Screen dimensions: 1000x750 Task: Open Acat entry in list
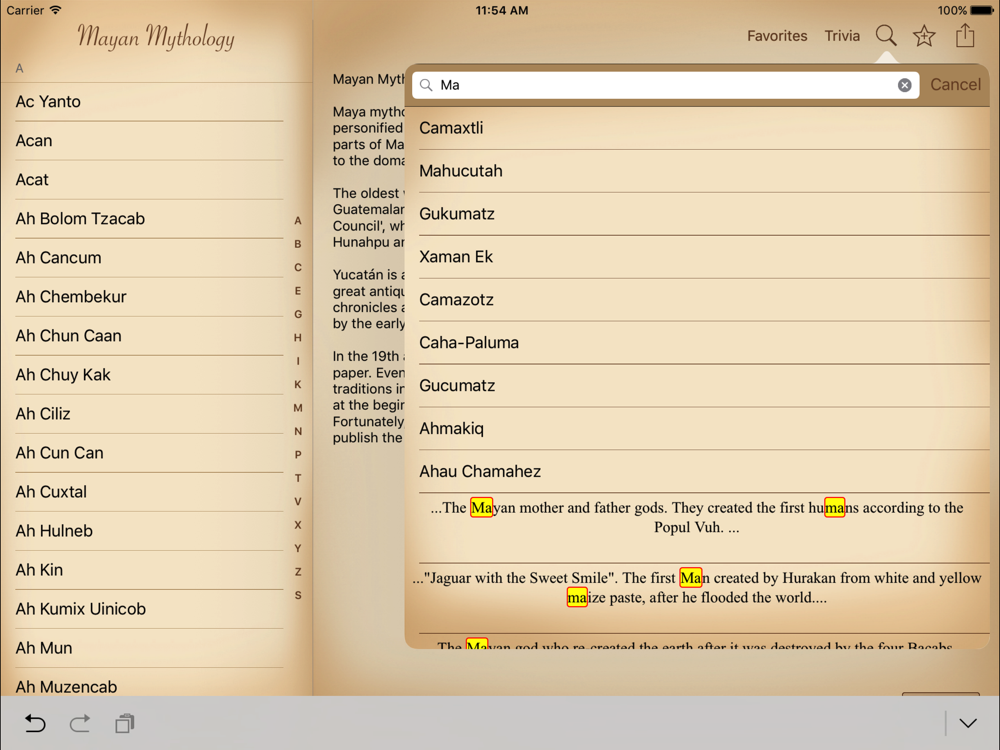(x=149, y=180)
